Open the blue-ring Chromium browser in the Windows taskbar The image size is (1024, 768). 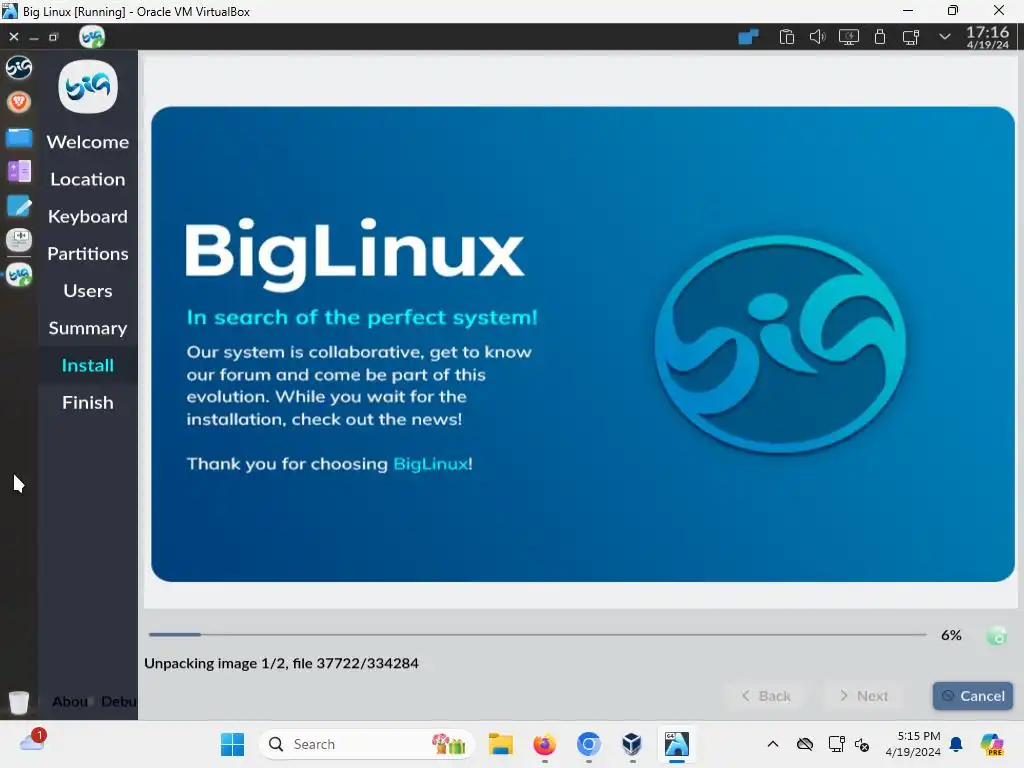588,744
